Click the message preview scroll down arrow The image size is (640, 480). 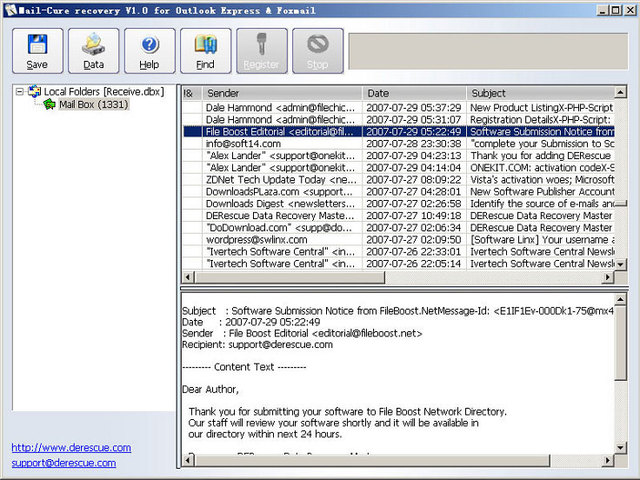(620, 447)
